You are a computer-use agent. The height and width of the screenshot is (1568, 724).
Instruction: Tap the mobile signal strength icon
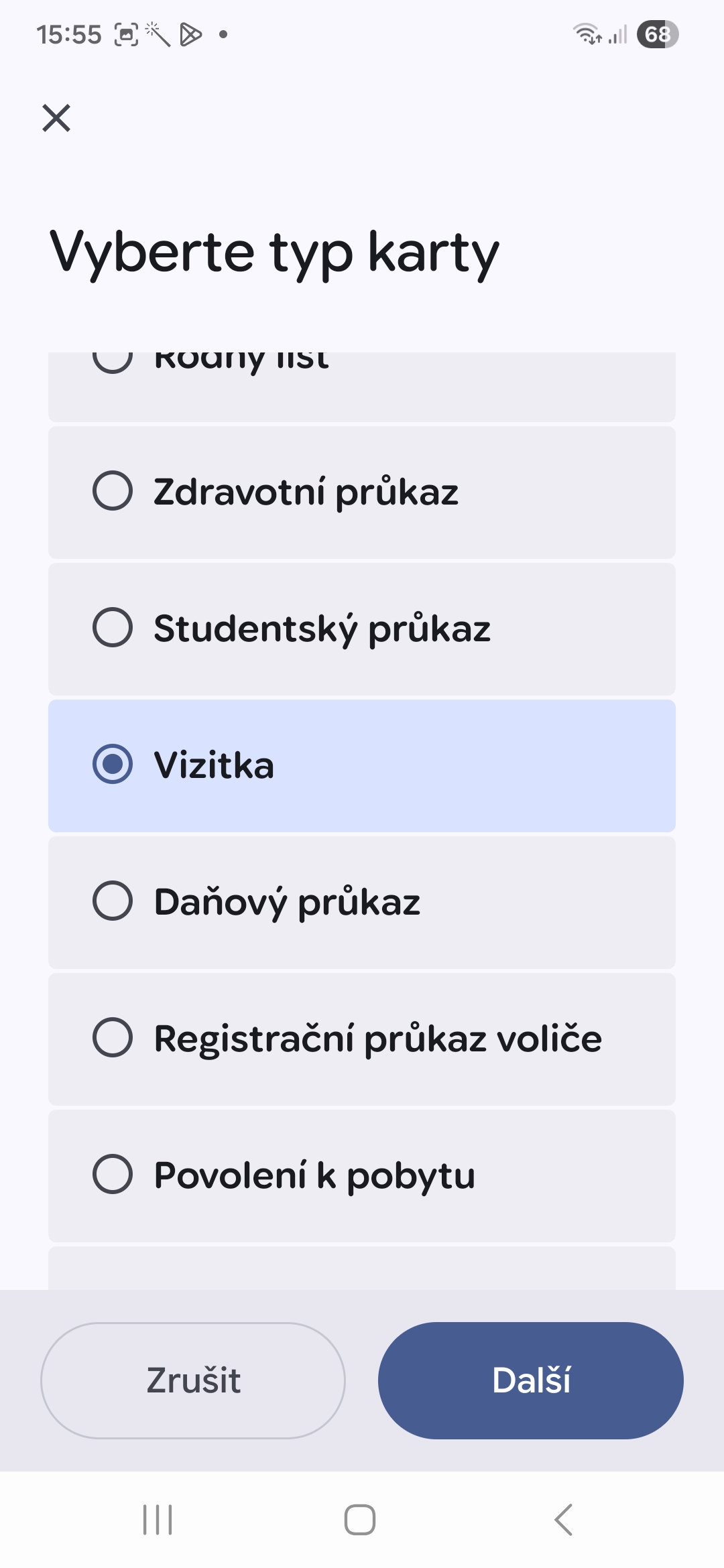click(x=618, y=34)
